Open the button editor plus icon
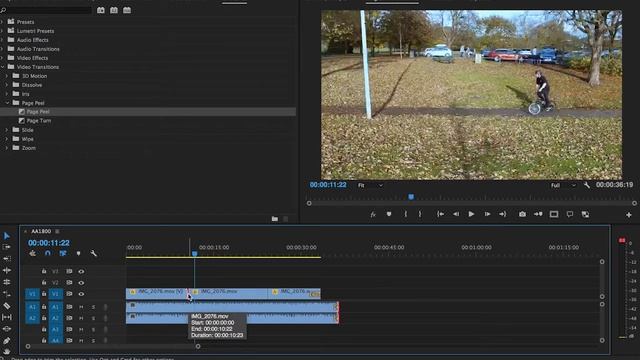This screenshot has width=640, height=360. [x=629, y=215]
